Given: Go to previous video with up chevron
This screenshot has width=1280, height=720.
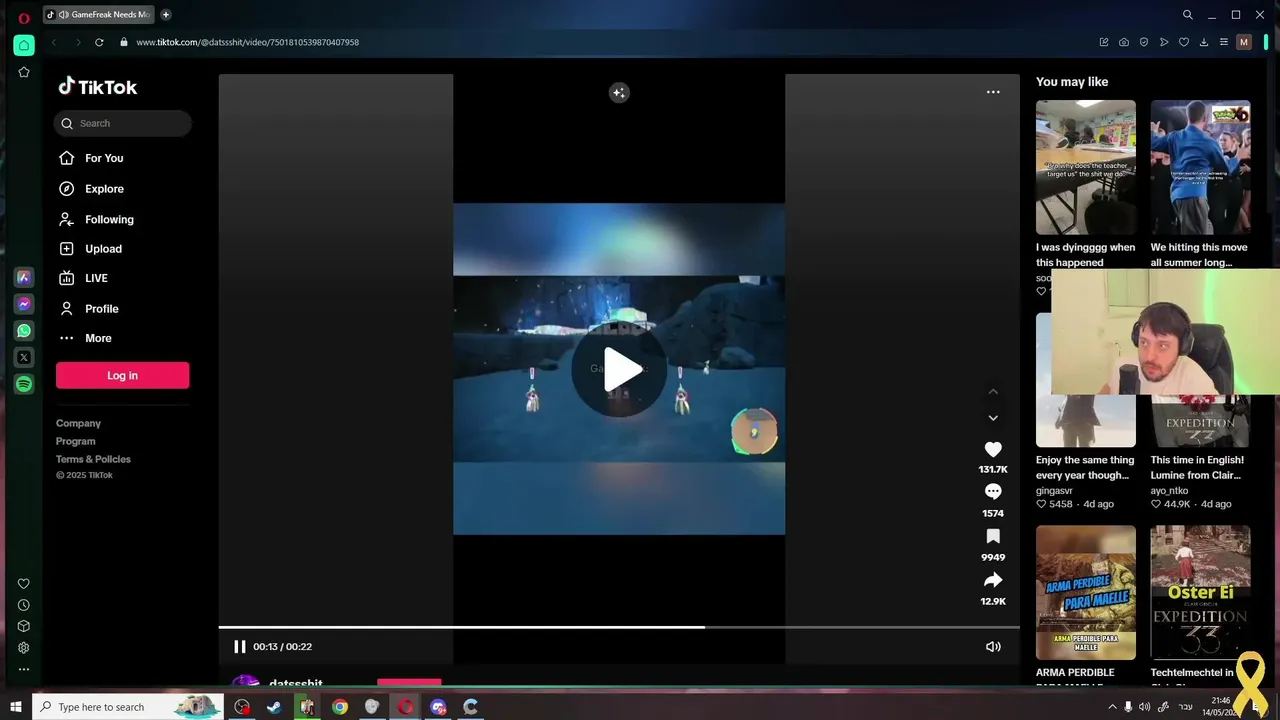Looking at the screenshot, I should [x=993, y=392].
